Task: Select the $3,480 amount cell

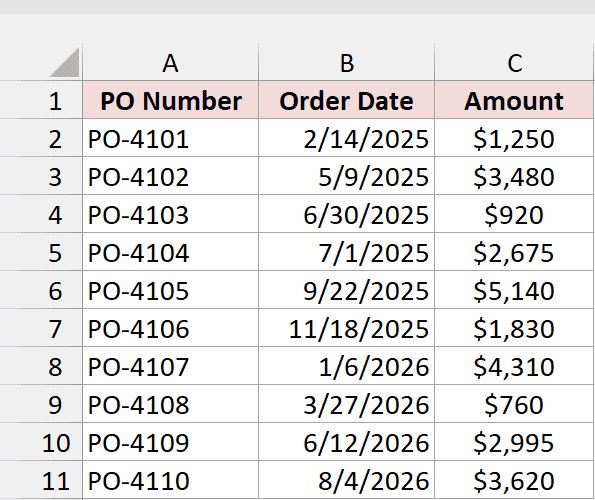Action: point(514,176)
